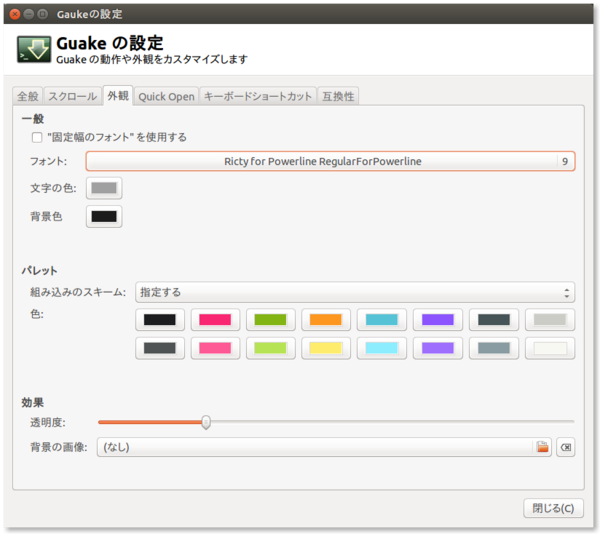The height and width of the screenshot is (534, 600).
Task: Go to the キーボードショートカット tab
Action: point(258,96)
